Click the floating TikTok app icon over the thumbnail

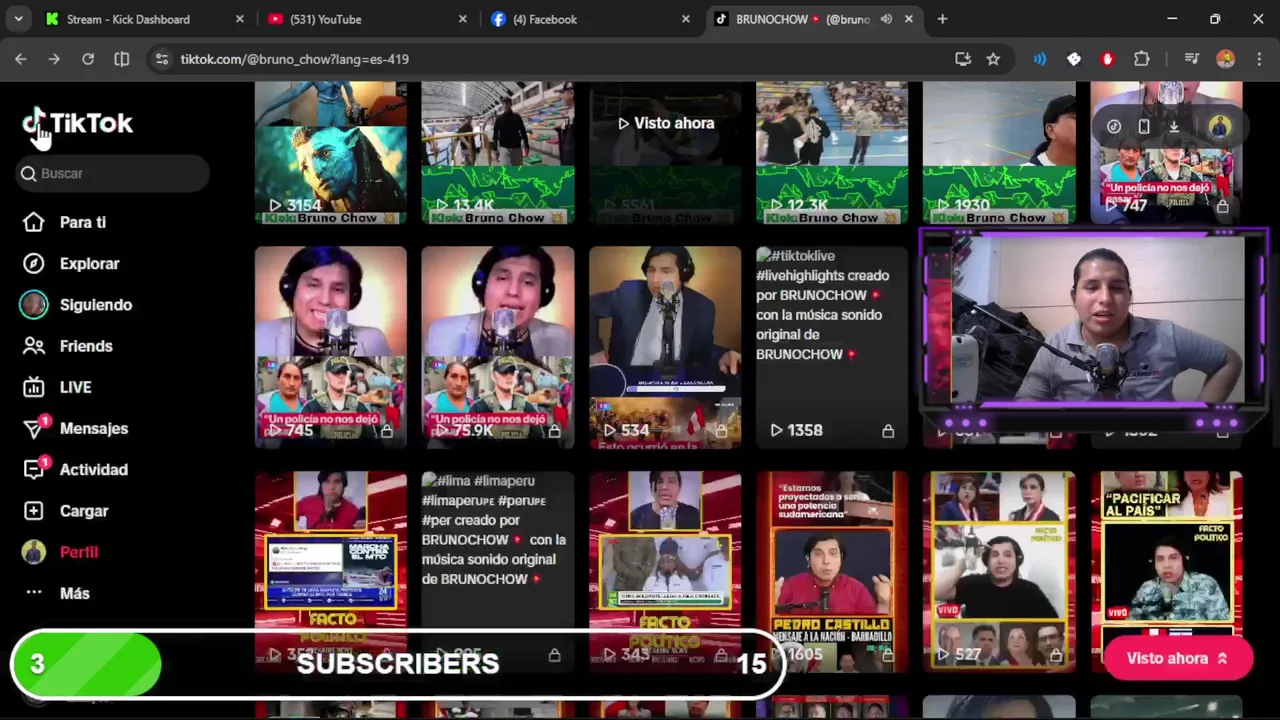(x=1114, y=127)
